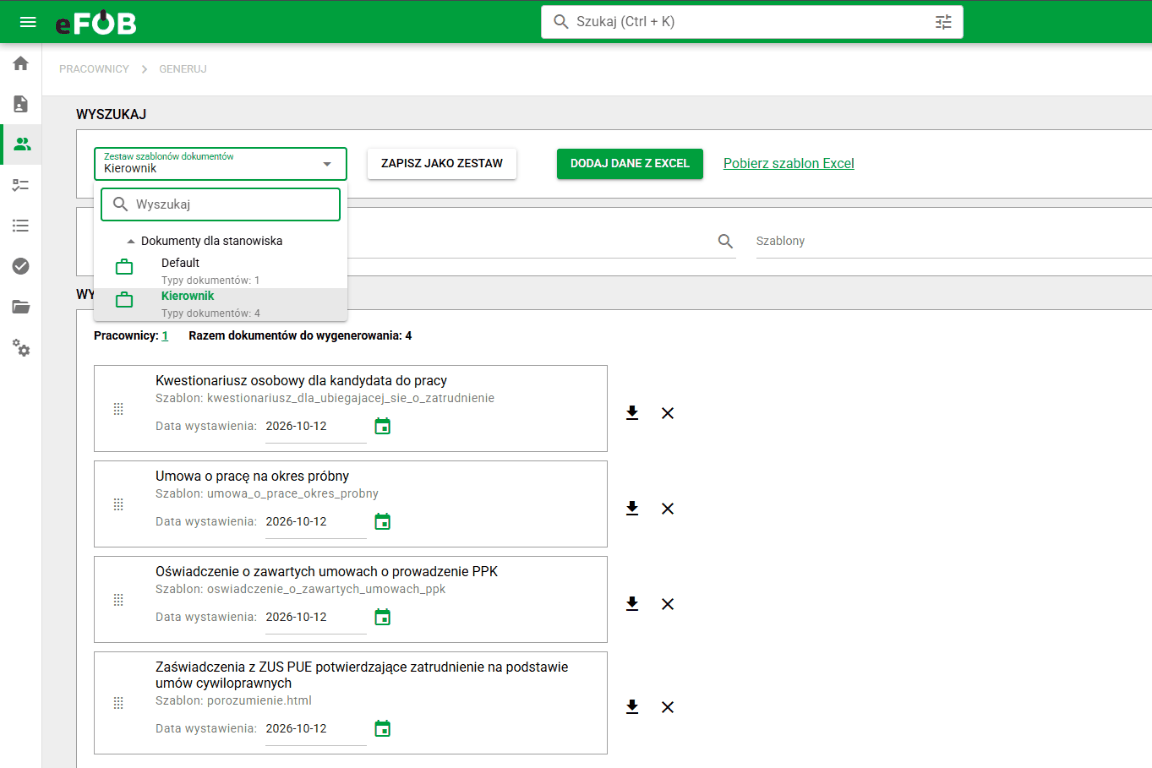The width and height of the screenshot is (1152, 768).
Task: Open employees (people) sidebar icon
Action: tap(22, 144)
